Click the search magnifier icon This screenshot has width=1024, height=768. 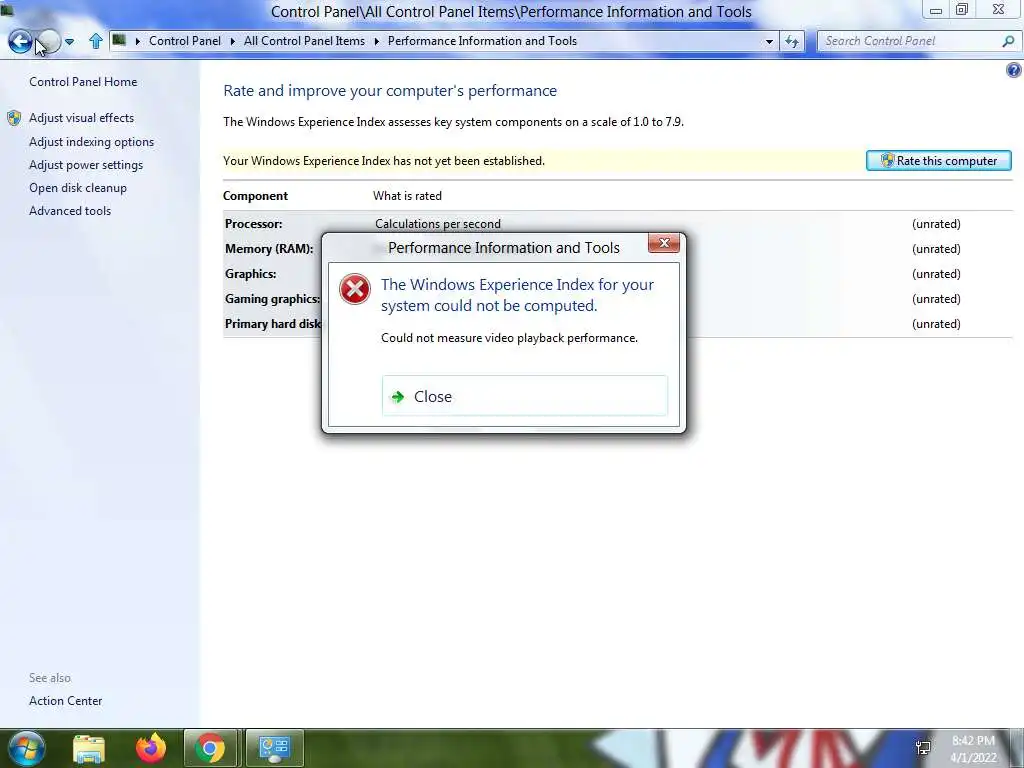(1008, 41)
